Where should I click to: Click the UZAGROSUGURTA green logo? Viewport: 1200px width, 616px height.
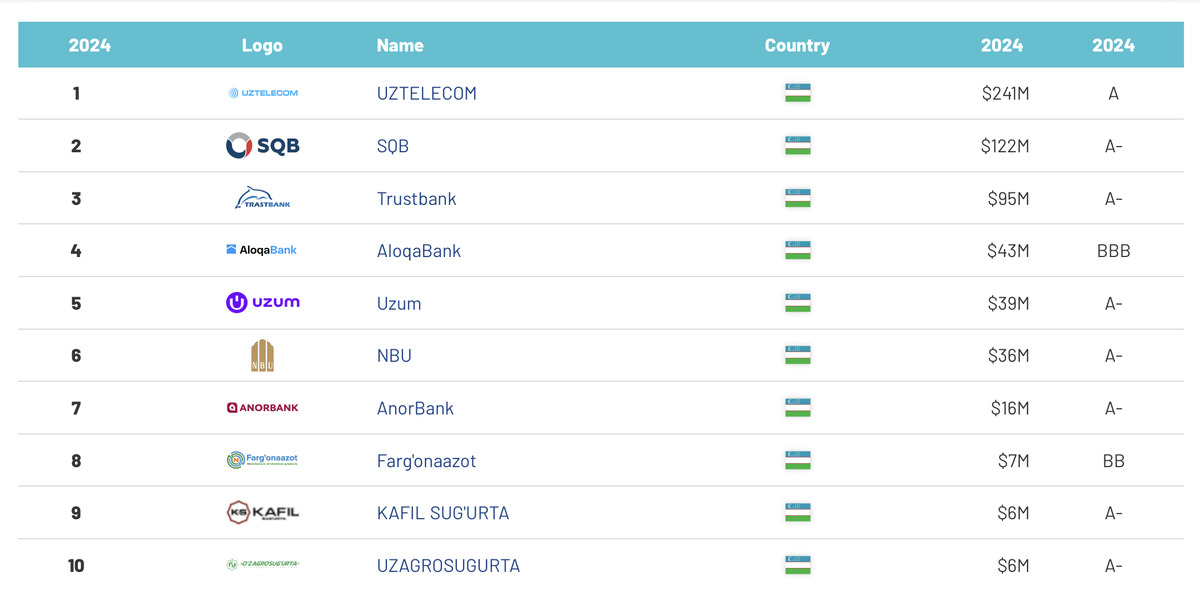(262, 565)
